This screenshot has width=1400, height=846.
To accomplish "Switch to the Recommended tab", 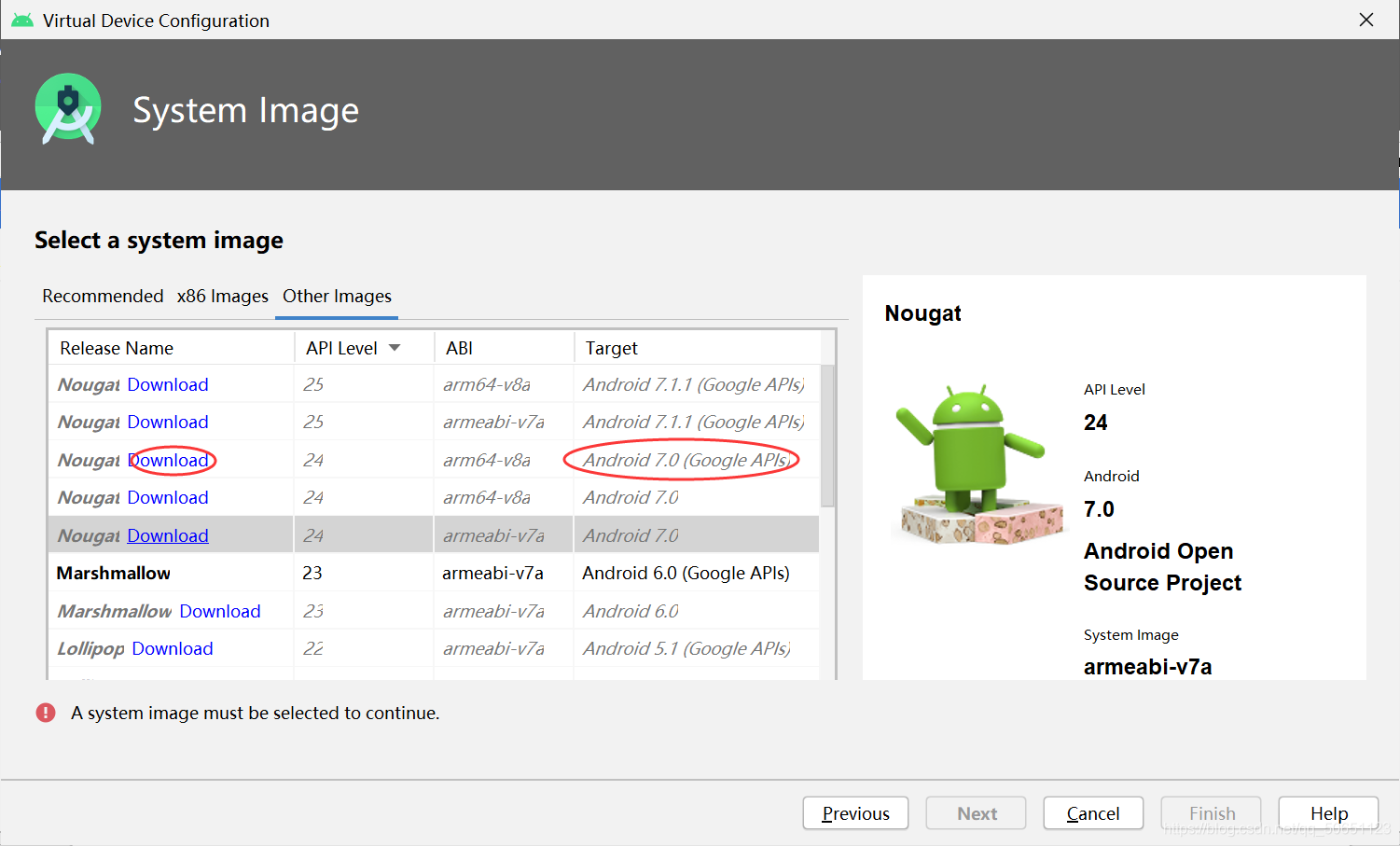I will (x=103, y=296).
